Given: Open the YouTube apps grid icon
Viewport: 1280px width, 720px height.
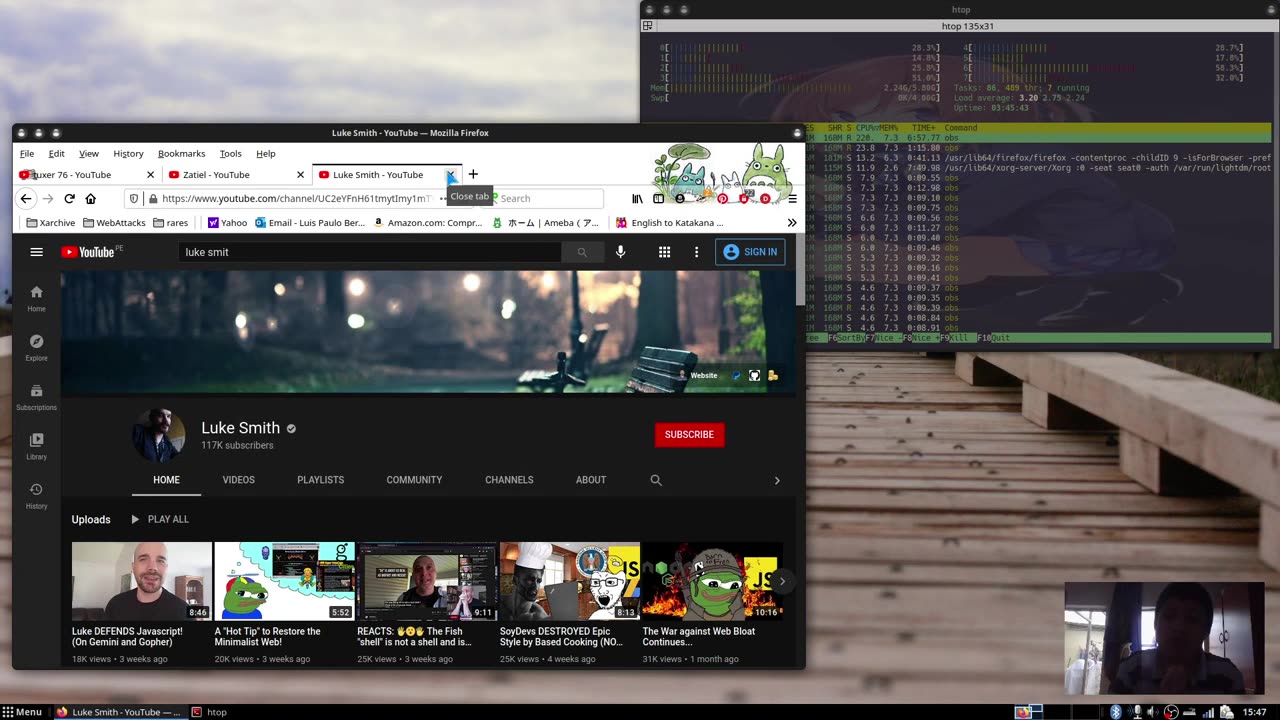Looking at the screenshot, I should (x=664, y=252).
